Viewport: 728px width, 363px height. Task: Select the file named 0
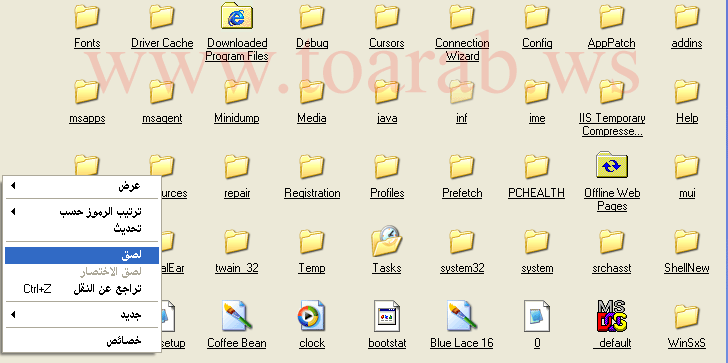537,316
